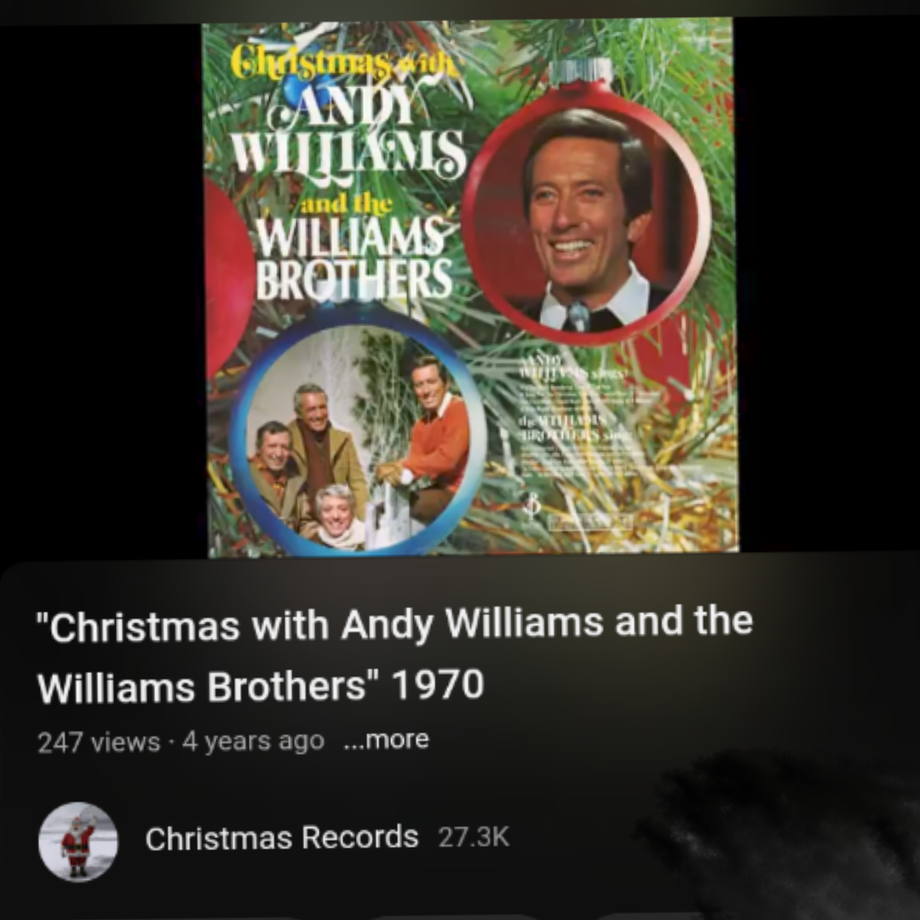Tap the 4 years ago upload date
920x920 pixels.
tap(253, 741)
